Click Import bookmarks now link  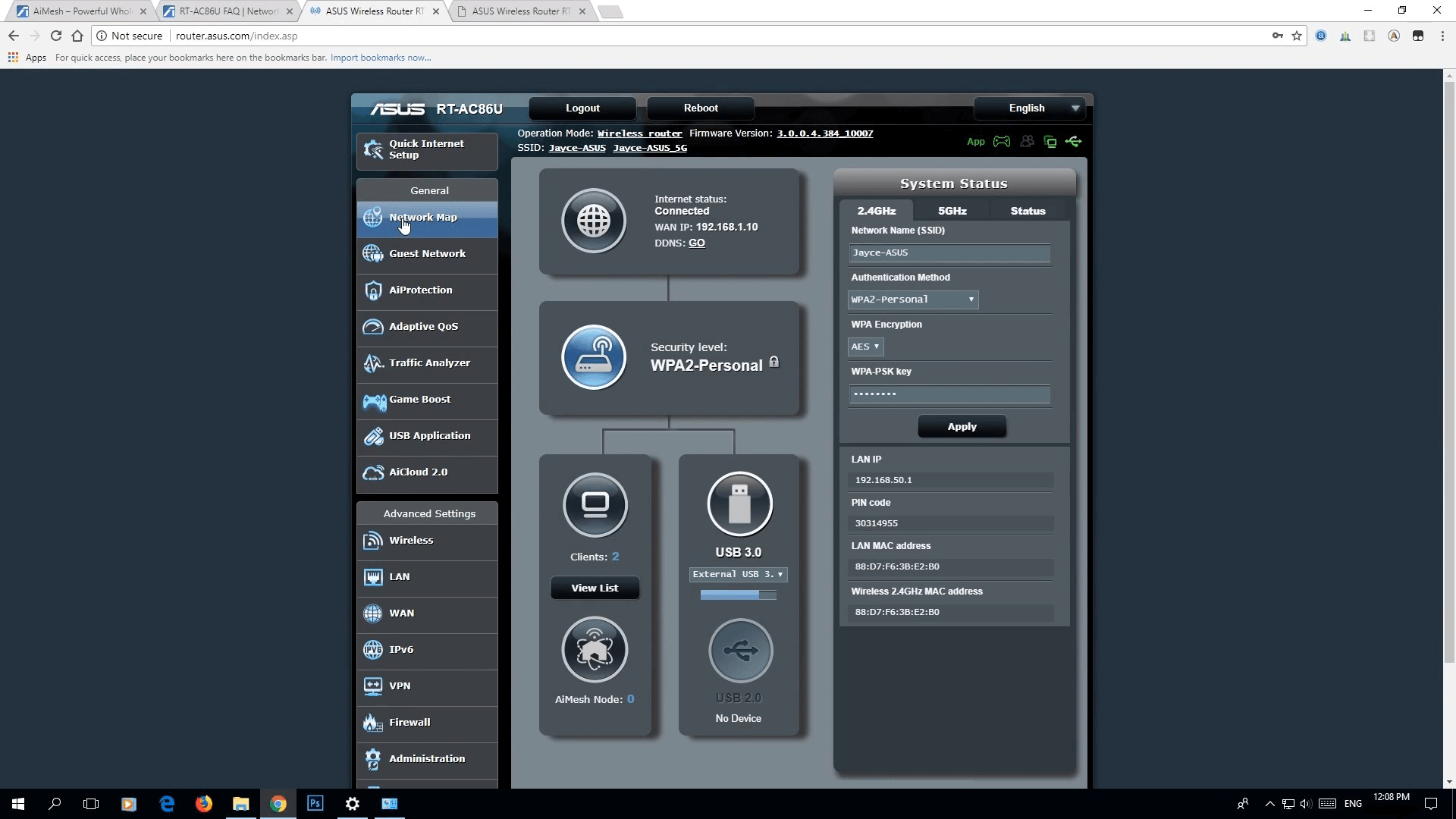[x=381, y=58]
